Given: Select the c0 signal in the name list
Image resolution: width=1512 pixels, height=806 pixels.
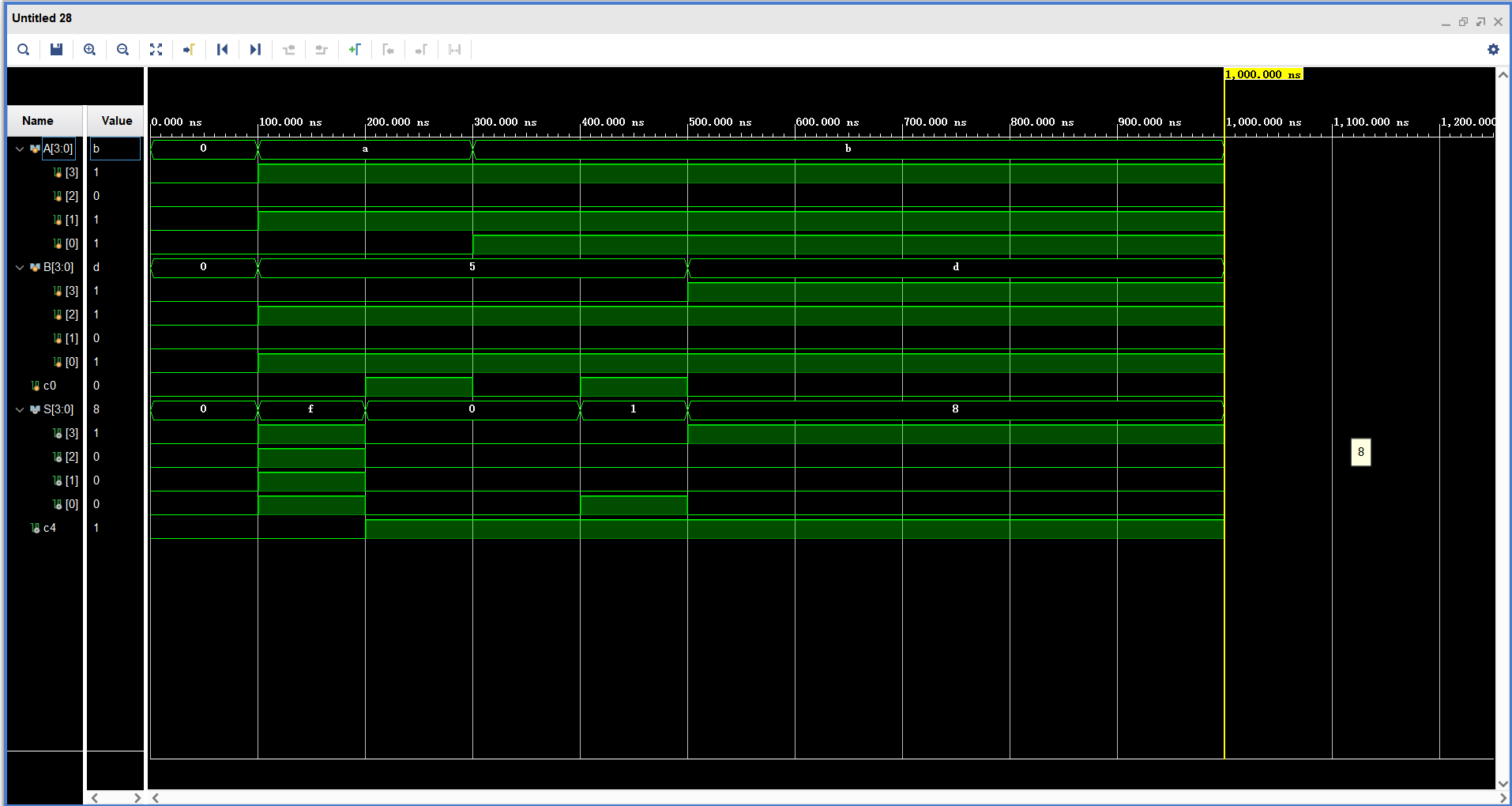Looking at the screenshot, I should (50, 385).
